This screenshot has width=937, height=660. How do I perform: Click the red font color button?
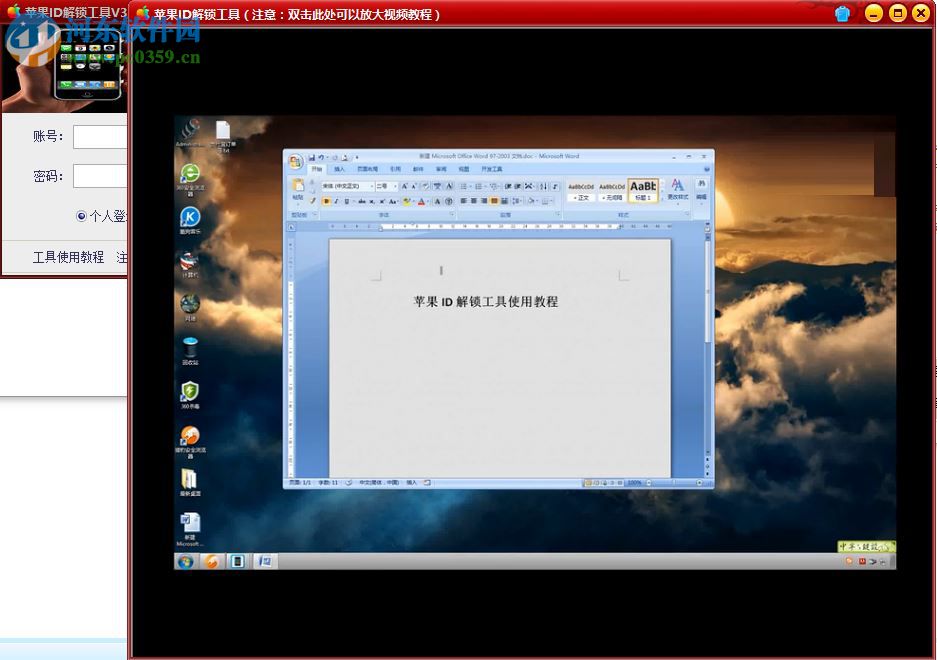(x=421, y=201)
